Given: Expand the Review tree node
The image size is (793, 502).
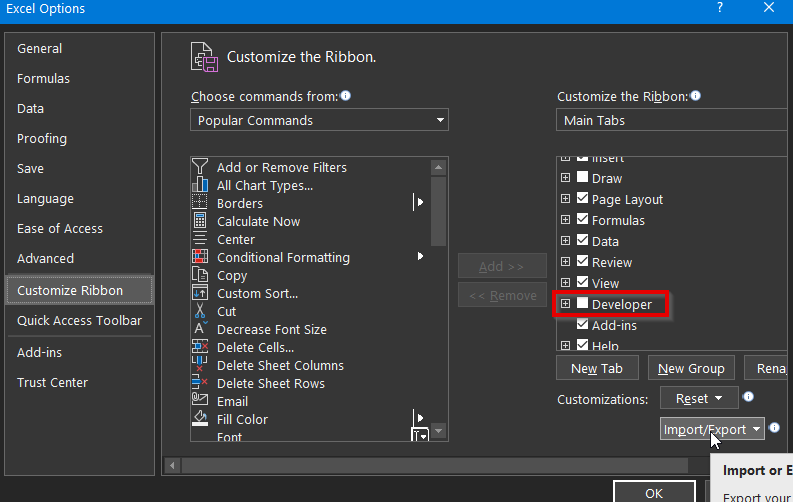Looking at the screenshot, I should click(565, 262).
